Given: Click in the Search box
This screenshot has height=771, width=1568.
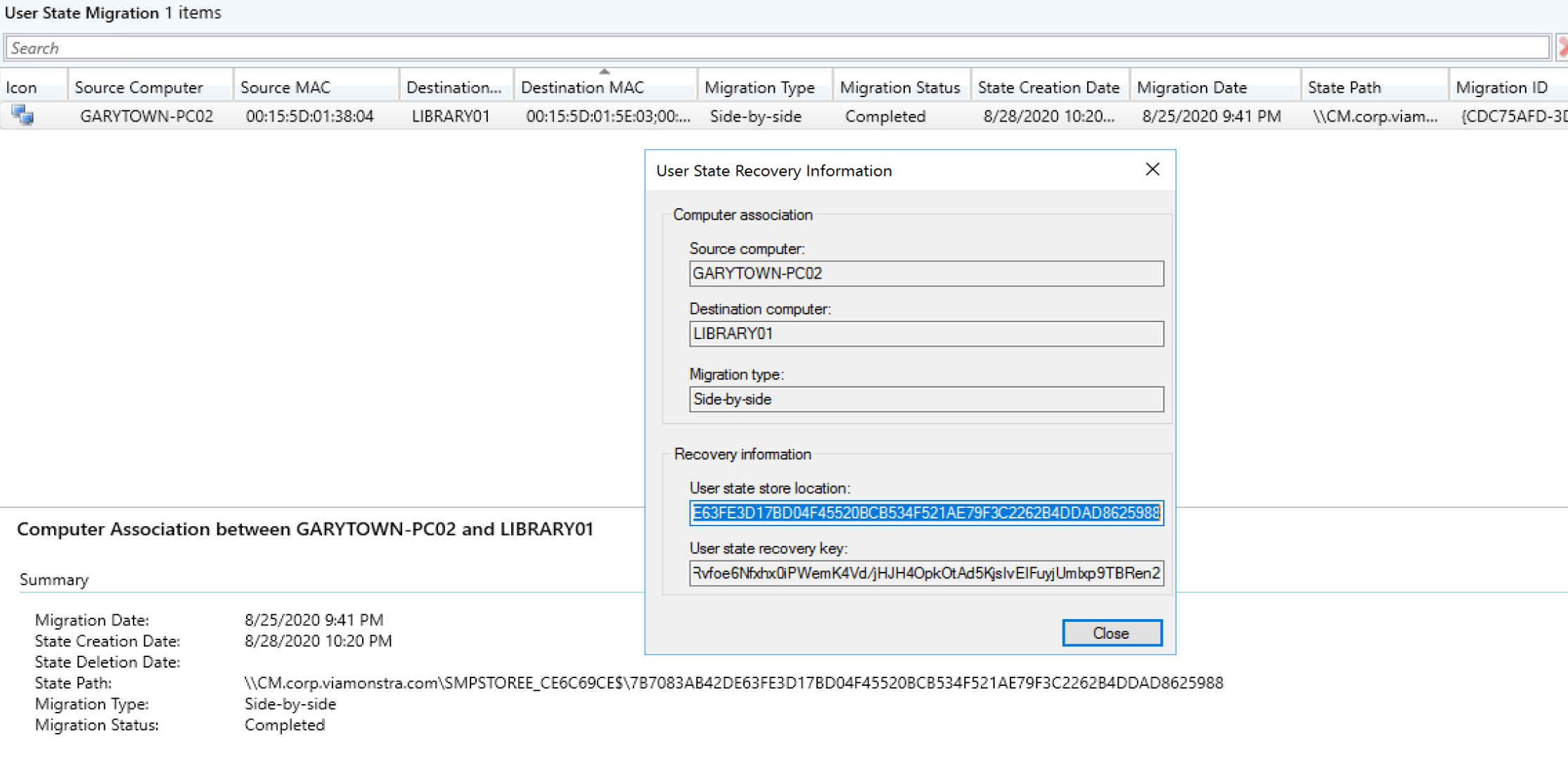Looking at the screenshot, I should click(x=773, y=48).
